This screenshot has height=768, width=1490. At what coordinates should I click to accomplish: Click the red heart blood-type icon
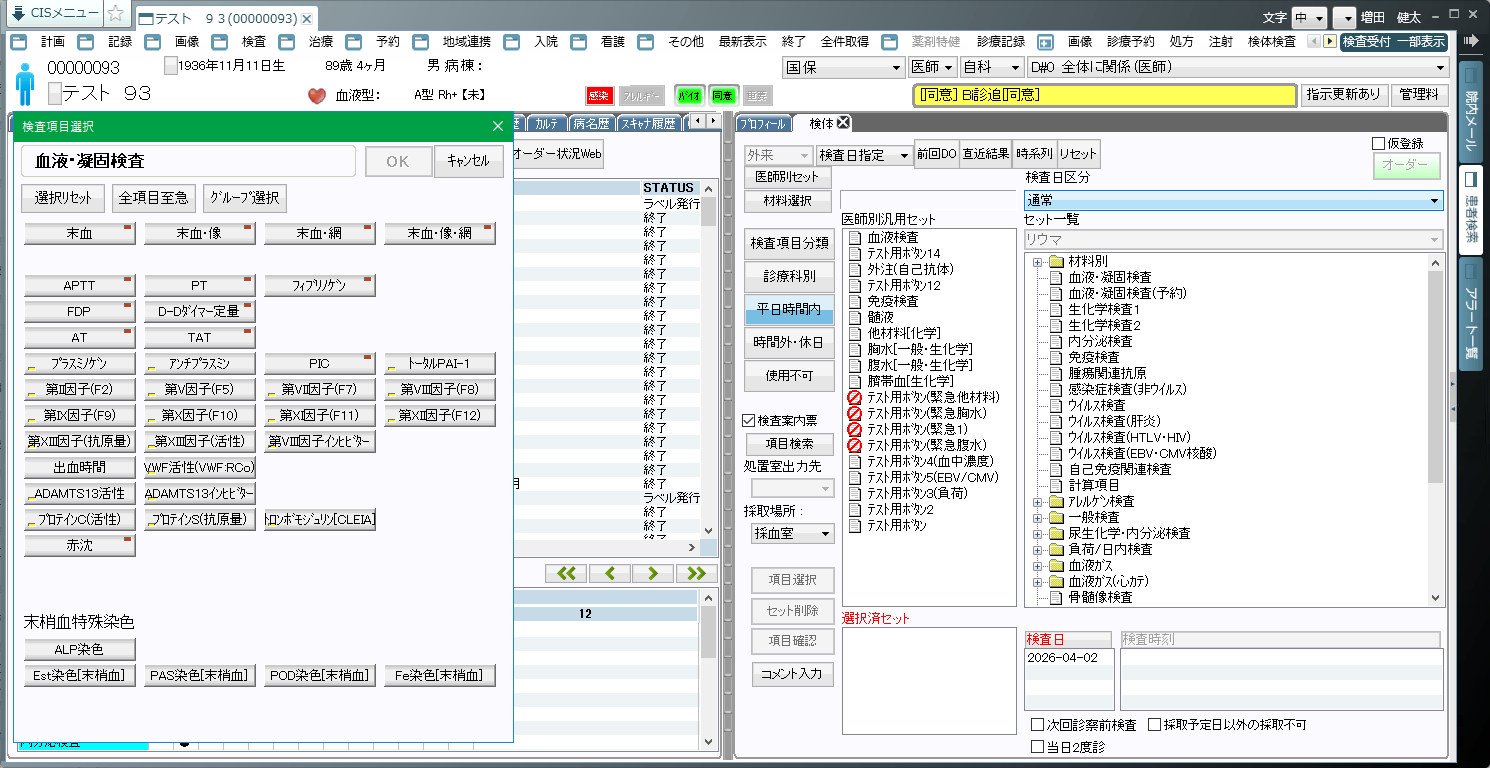pos(317,96)
